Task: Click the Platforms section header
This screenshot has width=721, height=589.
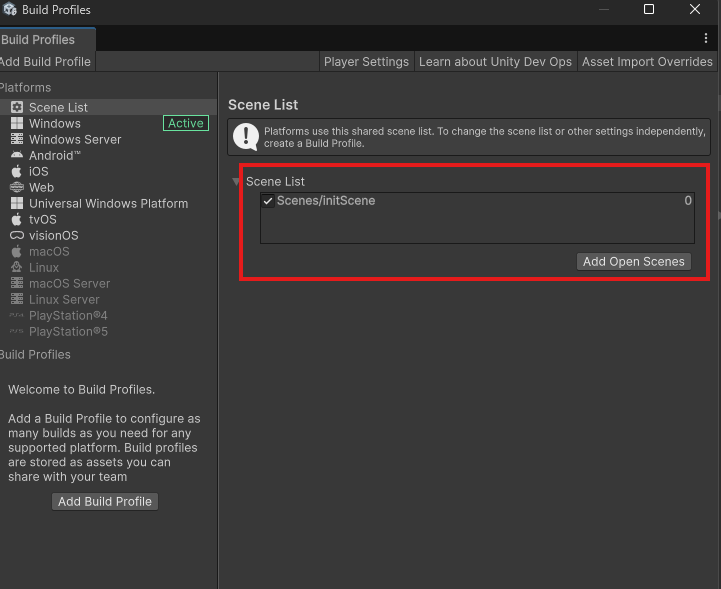Action: point(25,87)
